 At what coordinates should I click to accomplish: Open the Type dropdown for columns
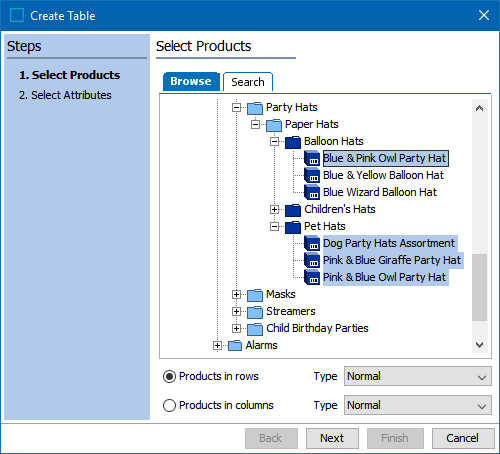[x=418, y=405]
